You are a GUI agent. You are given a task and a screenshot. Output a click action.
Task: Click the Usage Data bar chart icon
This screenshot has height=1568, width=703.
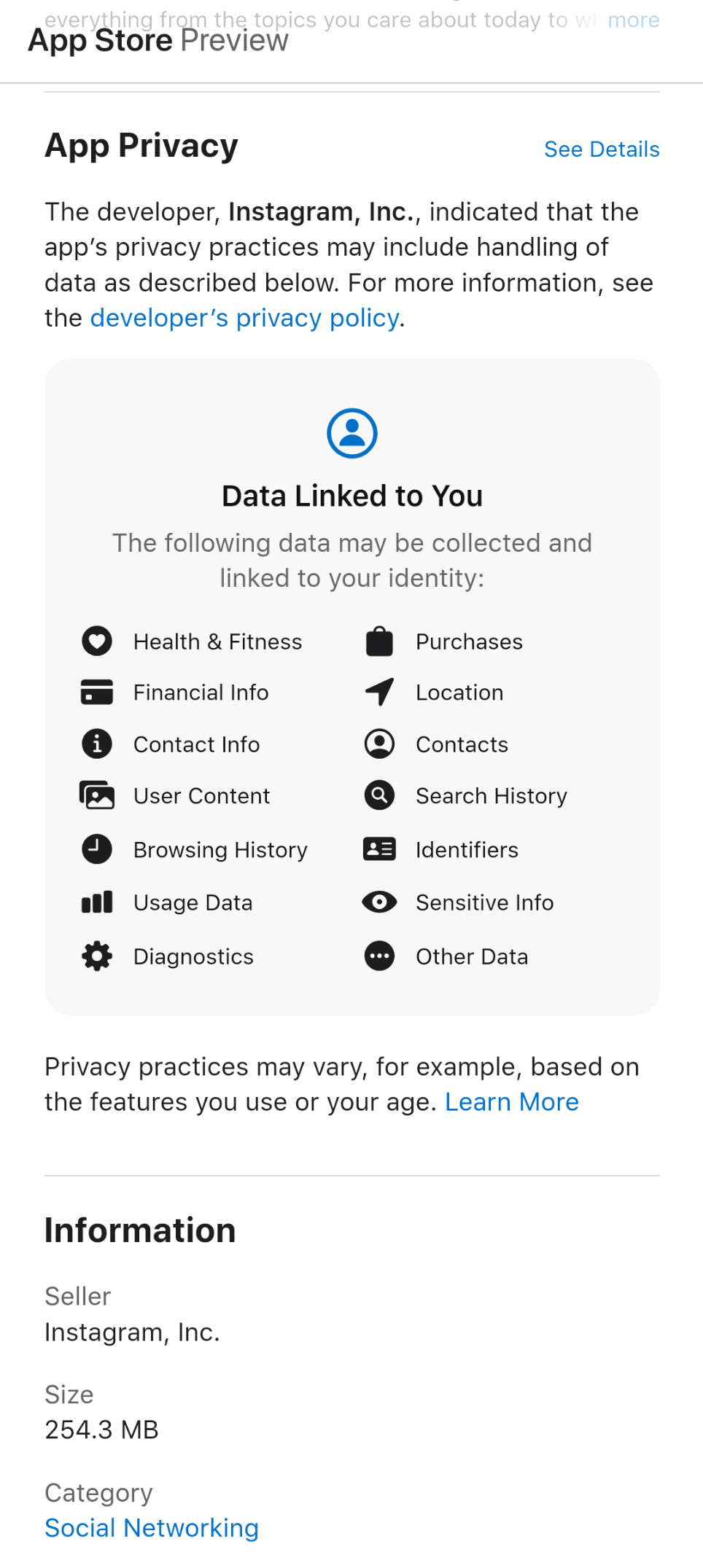97,902
